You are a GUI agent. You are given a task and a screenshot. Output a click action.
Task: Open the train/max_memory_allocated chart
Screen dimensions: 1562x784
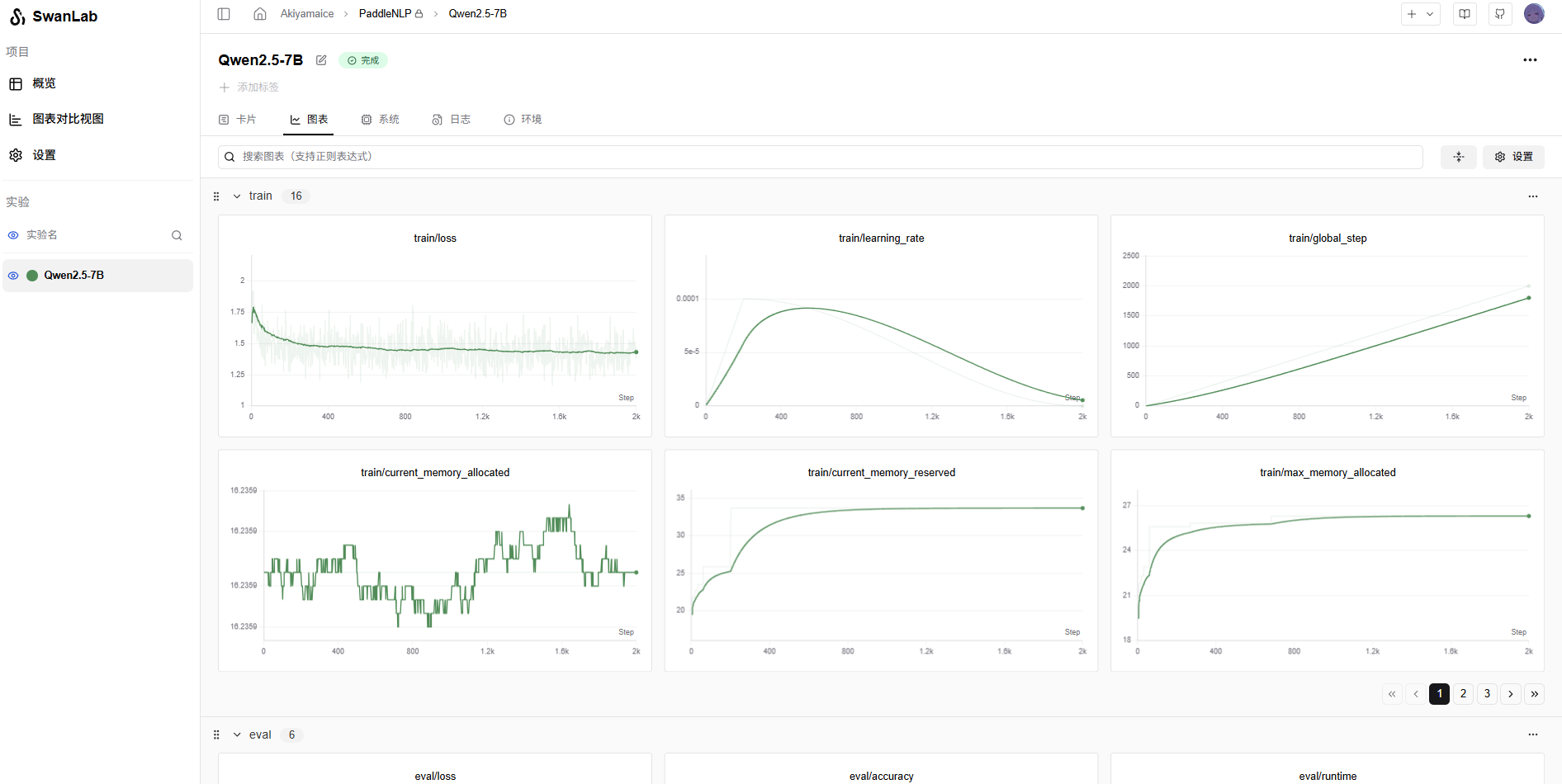click(x=1328, y=560)
